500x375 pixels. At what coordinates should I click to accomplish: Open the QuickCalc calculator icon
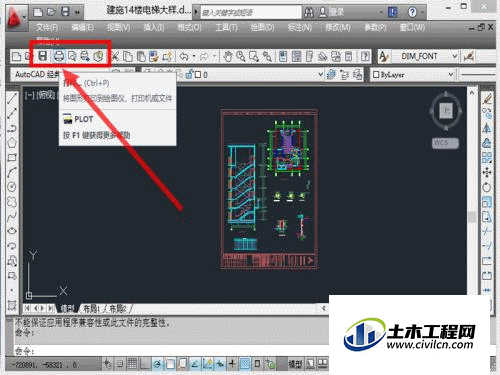(349, 56)
